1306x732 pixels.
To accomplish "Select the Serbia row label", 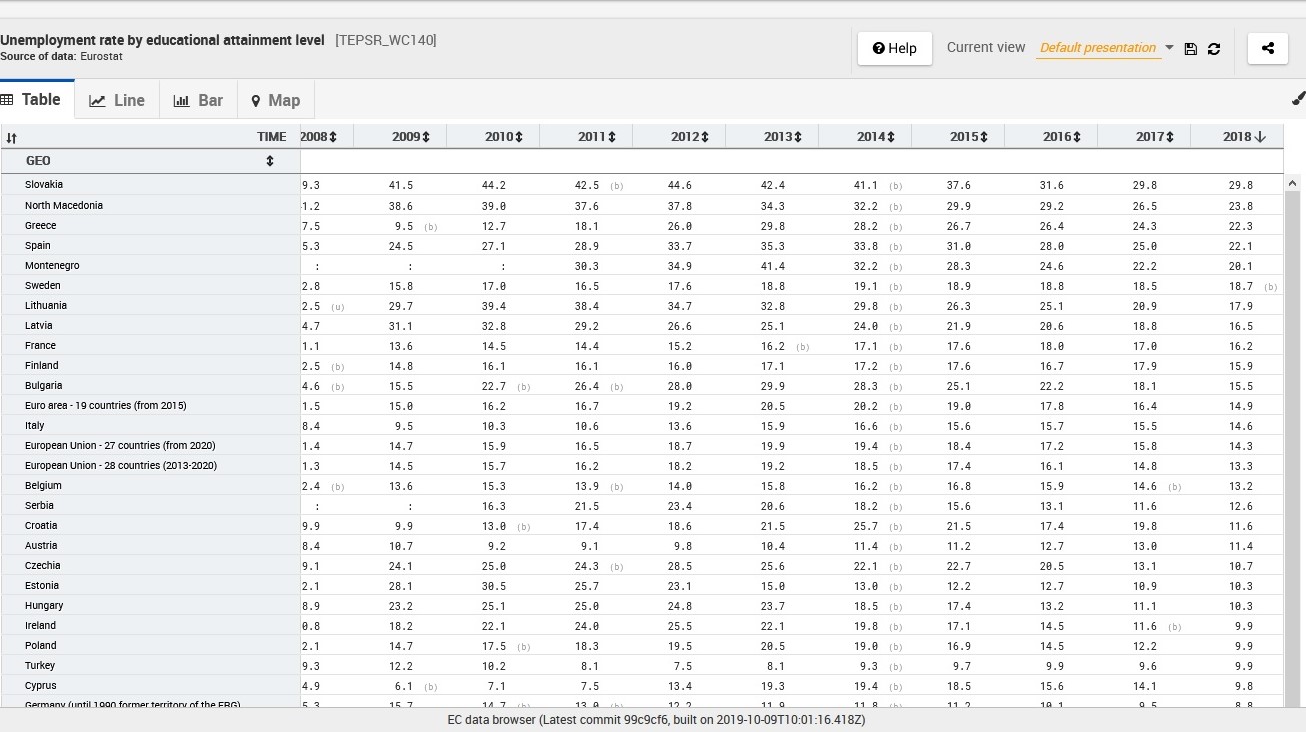I will click(40, 505).
